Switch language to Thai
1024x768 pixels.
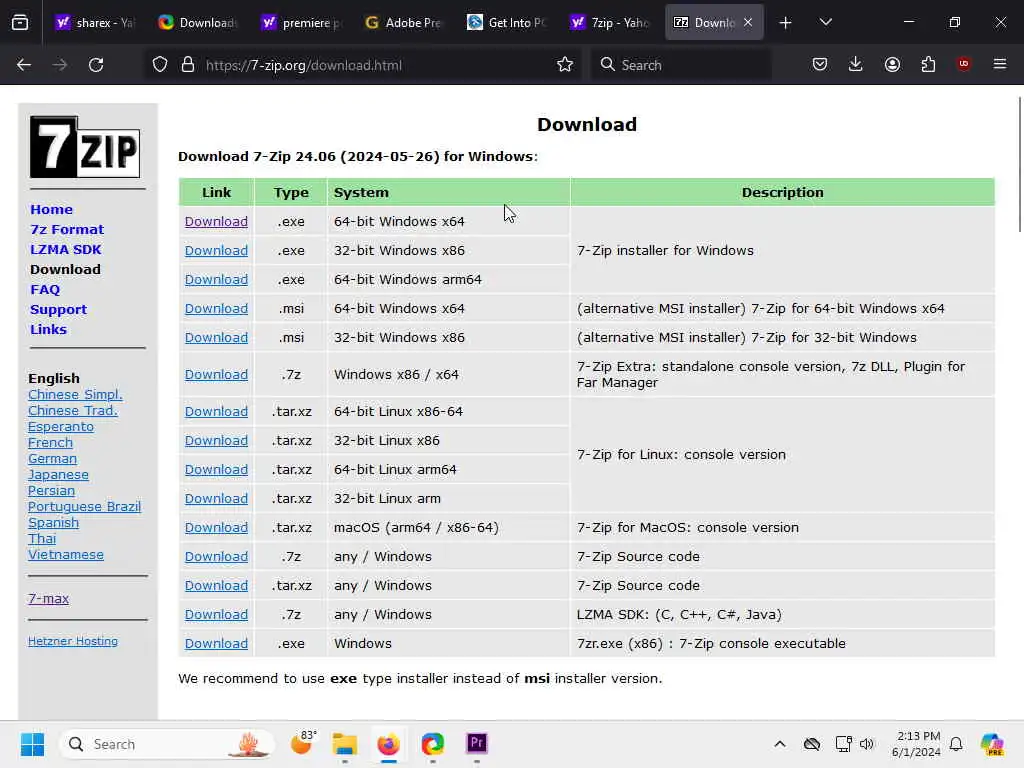(x=42, y=539)
